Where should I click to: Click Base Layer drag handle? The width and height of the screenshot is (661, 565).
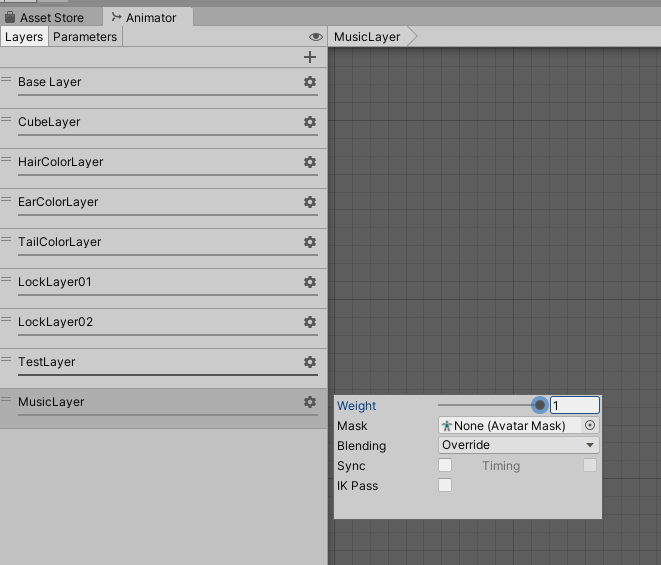click(6, 79)
